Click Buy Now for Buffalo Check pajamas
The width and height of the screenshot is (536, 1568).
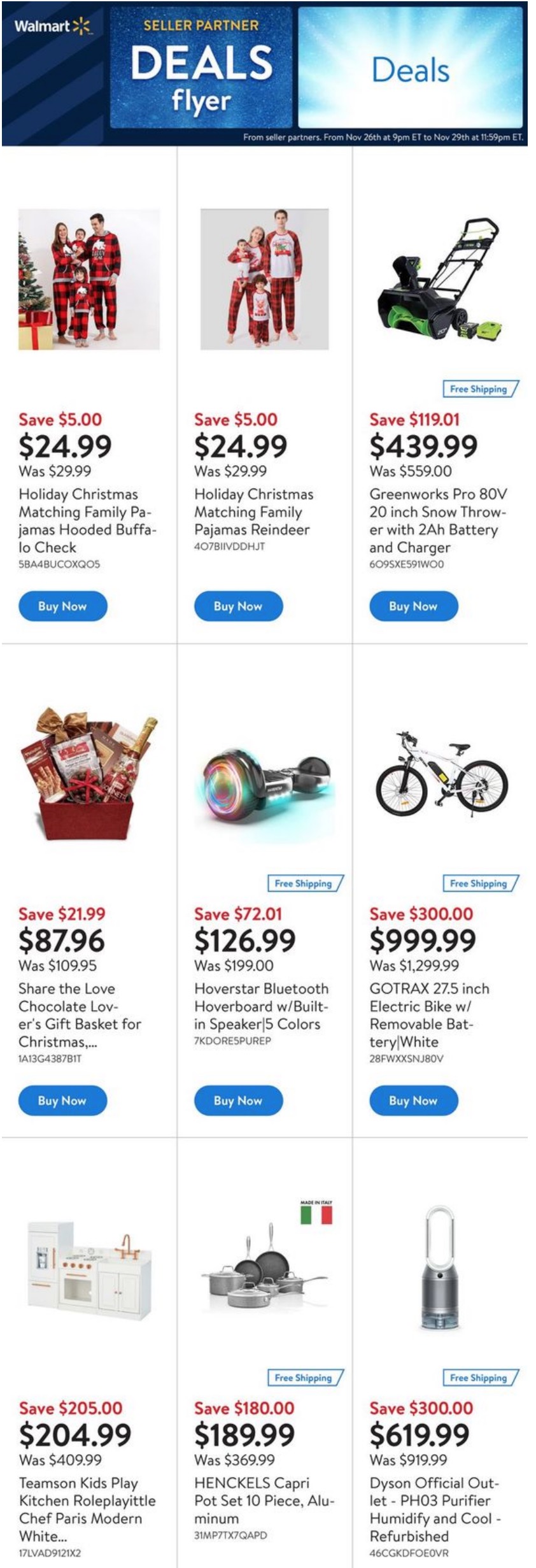pyautogui.click(x=62, y=606)
